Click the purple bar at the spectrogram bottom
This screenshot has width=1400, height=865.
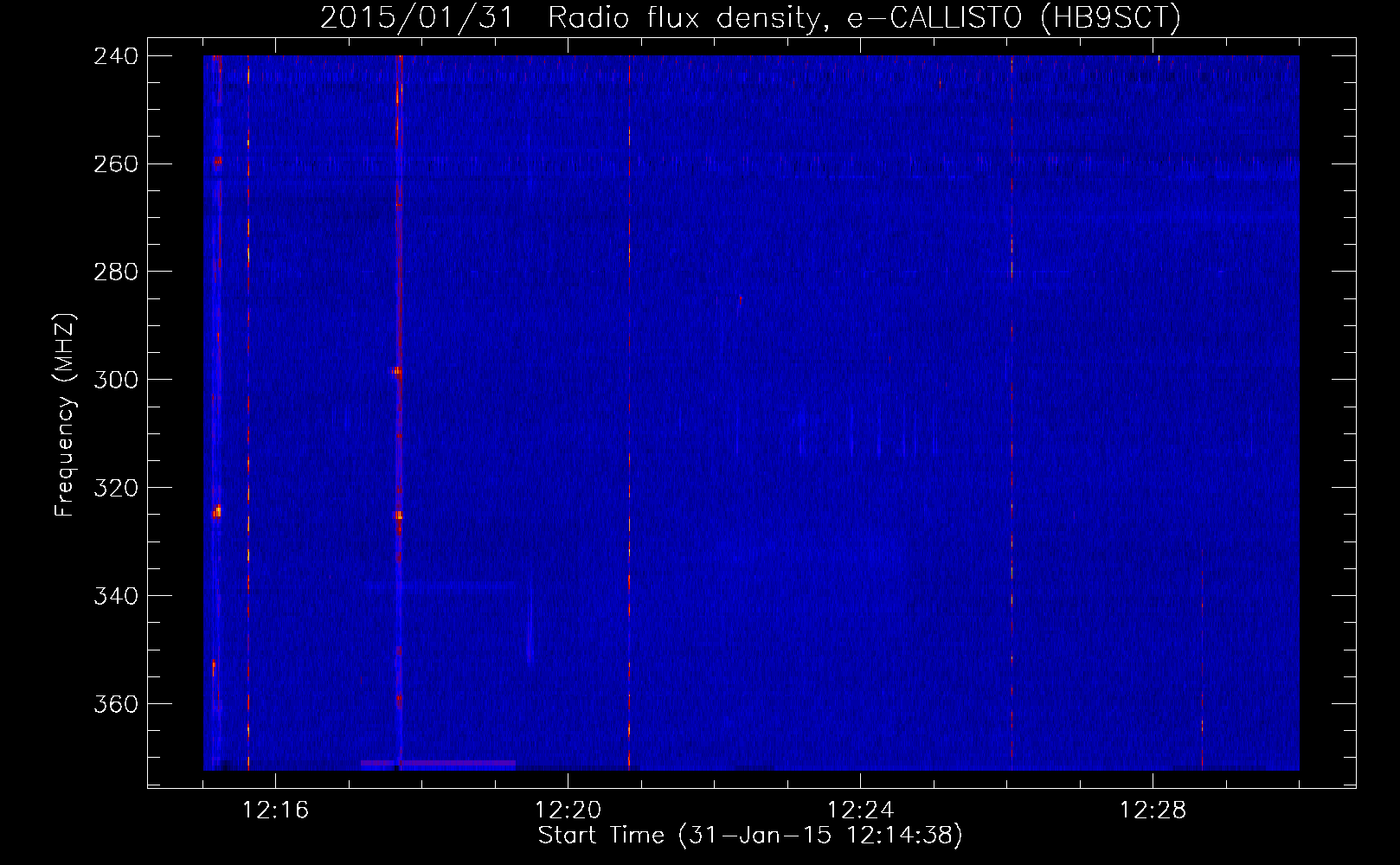coord(438,764)
